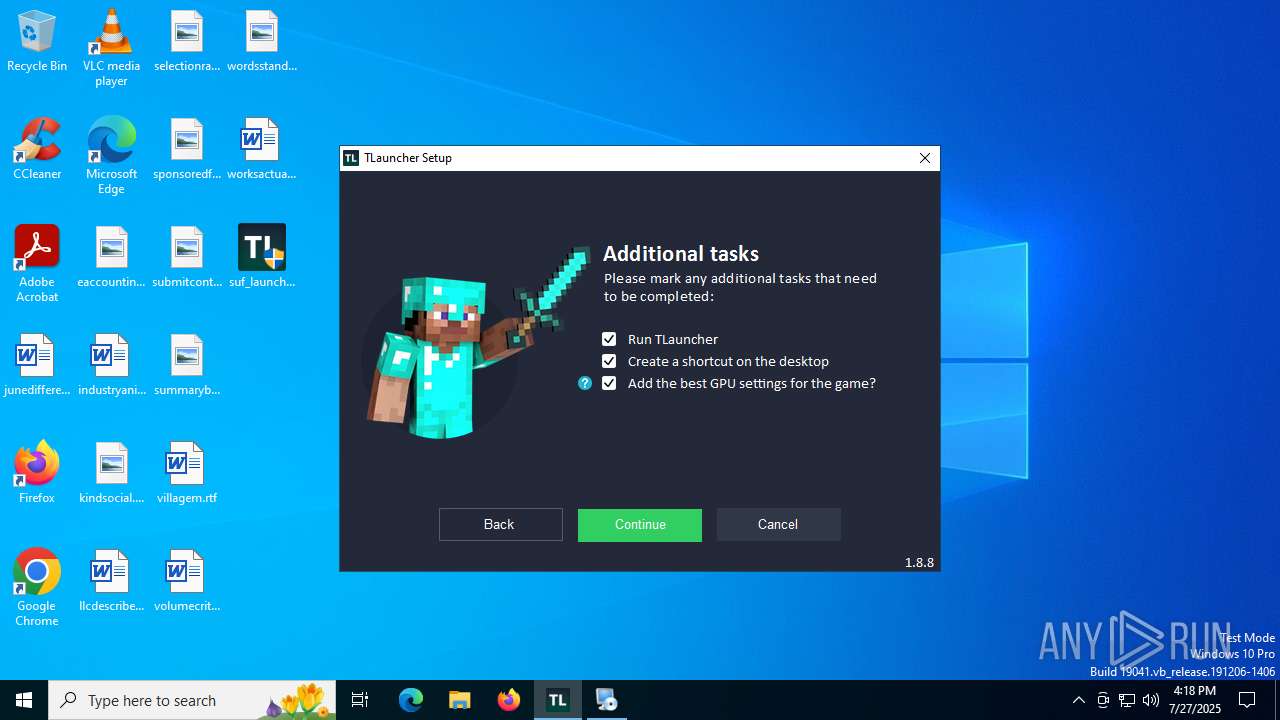Image resolution: width=1280 pixels, height=720 pixels.
Task: Select the submitcont... image file on desktop
Action: tap(187, 257)
